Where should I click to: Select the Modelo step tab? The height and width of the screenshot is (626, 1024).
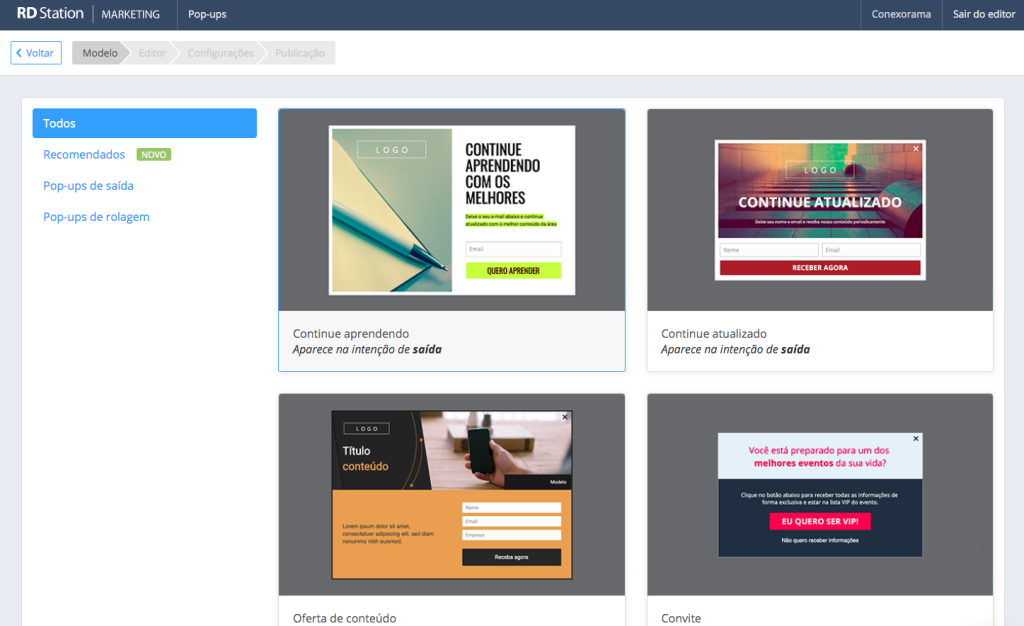[99, 53]
